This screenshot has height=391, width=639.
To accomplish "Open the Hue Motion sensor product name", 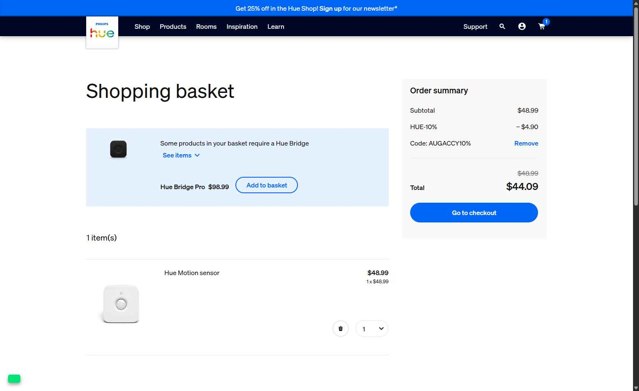I will (x=192, y=273).
